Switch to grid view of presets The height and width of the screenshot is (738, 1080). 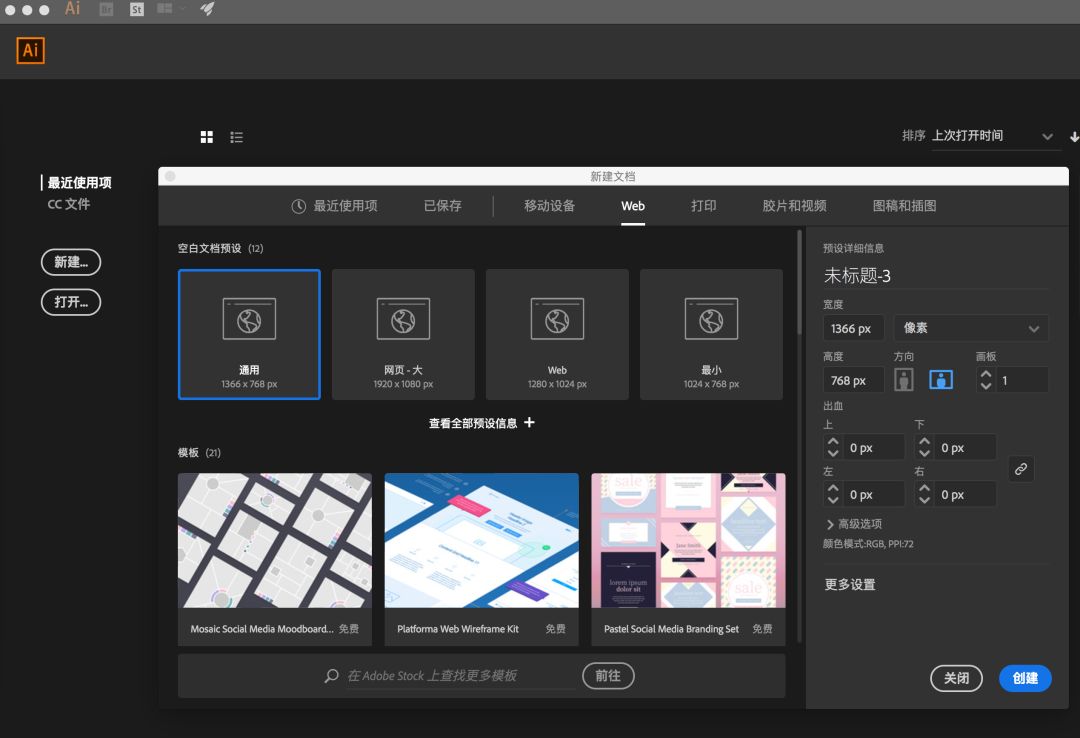tap(207, 137)
